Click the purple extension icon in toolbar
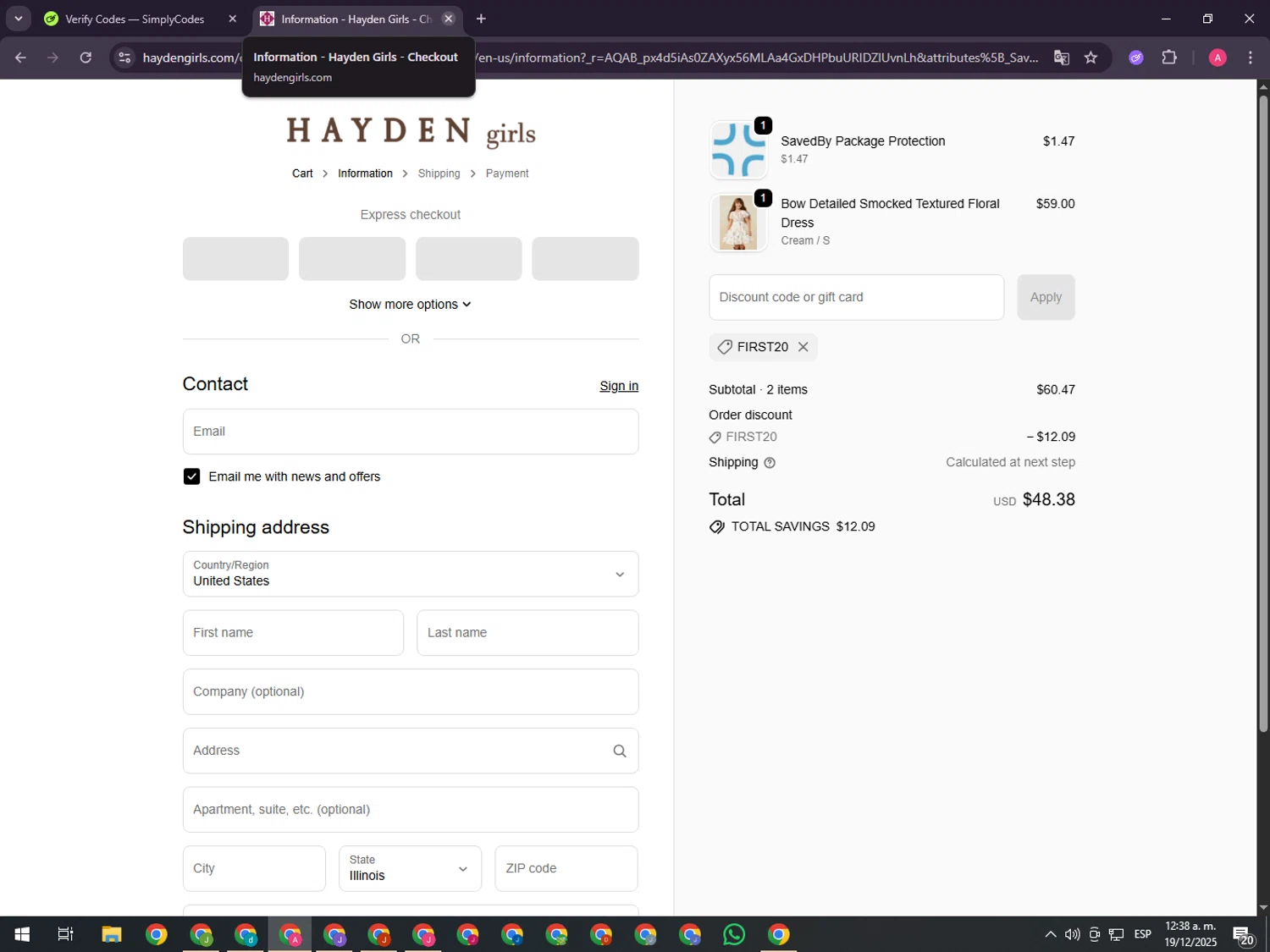The height and width of the screenshot is (952, 1270). click(x=1136, y=58)
